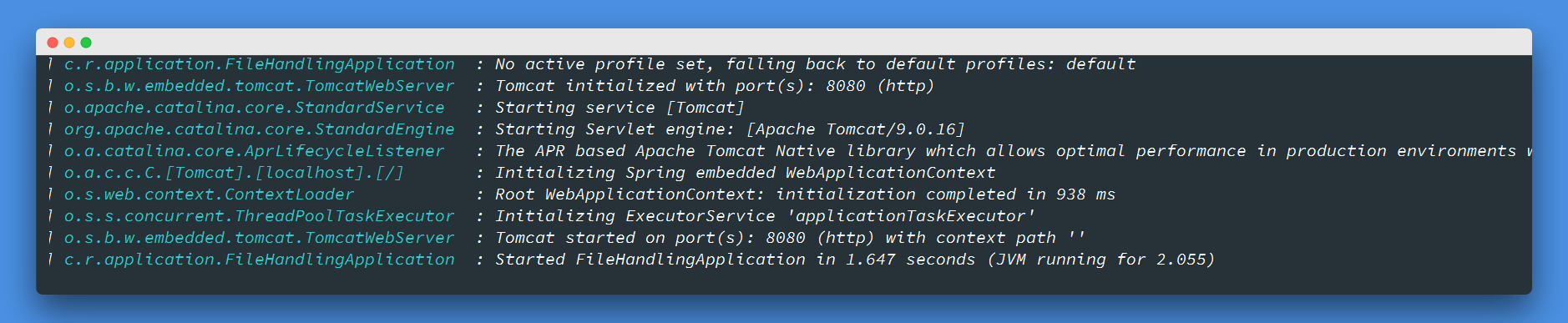
Task: Click the 'Started FileHandlingApplication in 1.647 seconds' message
Action: point(855,260)
